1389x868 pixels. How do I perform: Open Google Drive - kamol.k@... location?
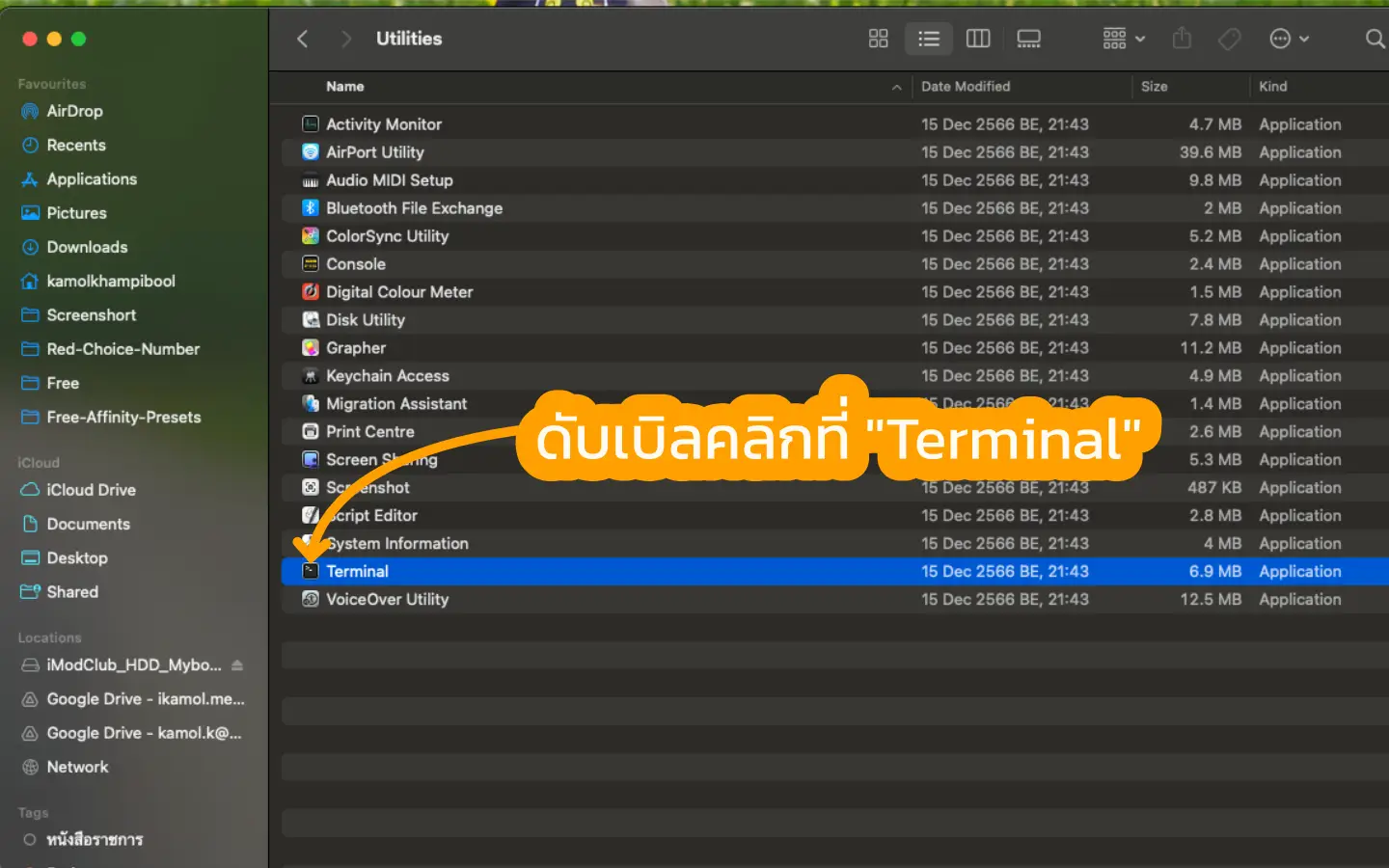tap(134, 733)
